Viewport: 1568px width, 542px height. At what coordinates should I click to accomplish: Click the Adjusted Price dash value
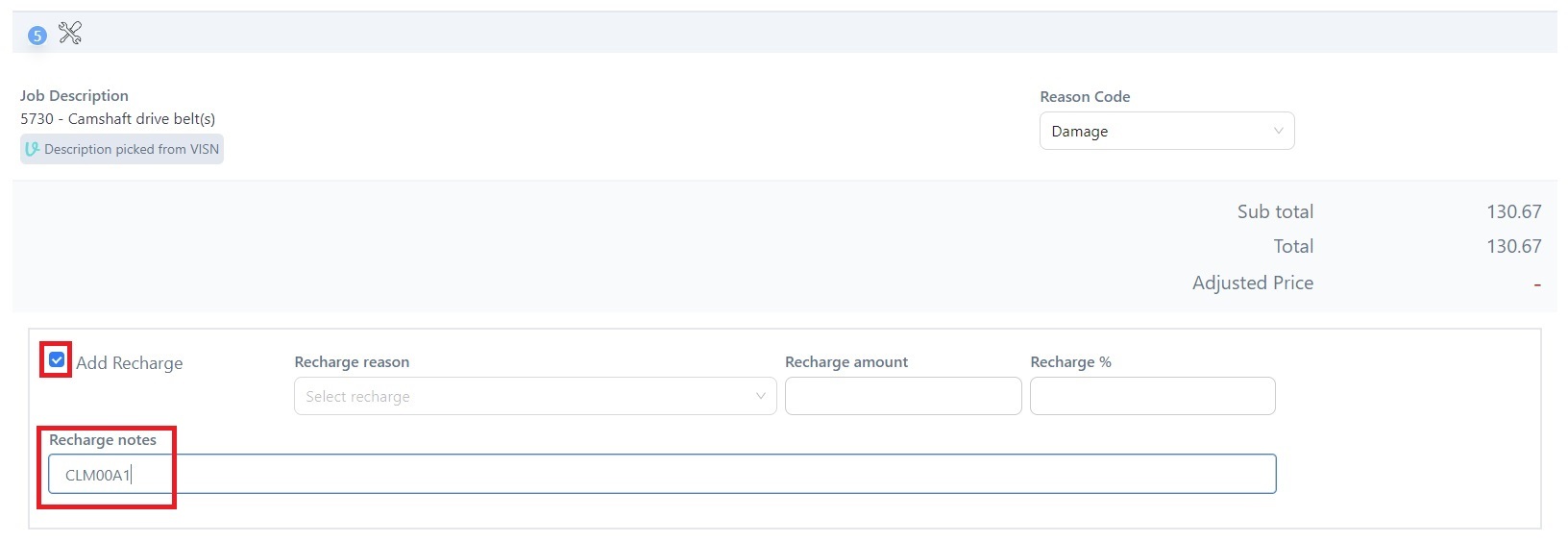point(1537,284)
